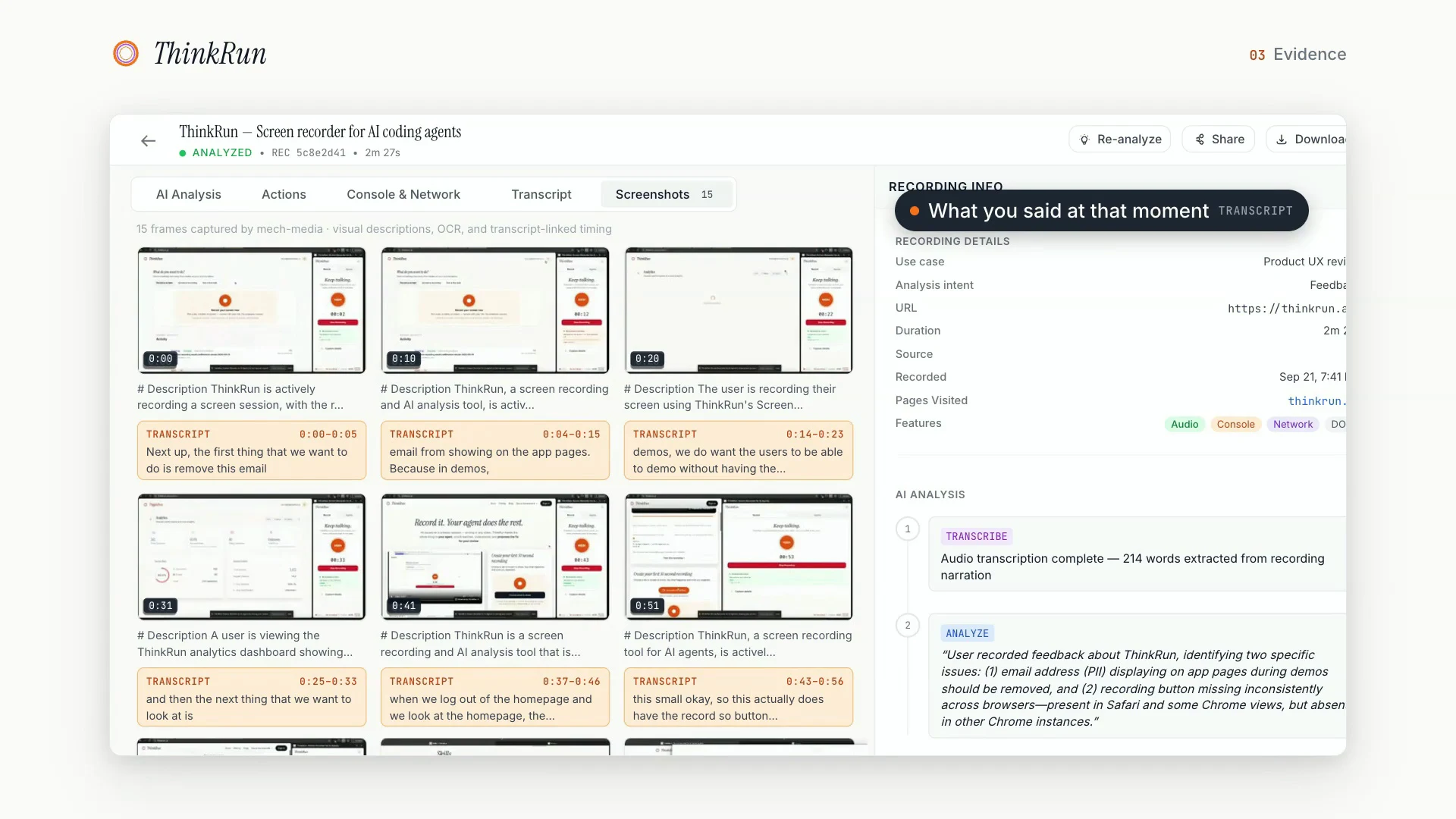Click the transcript card timed 0:37–0:46
The image size is (1456, 819).
[495, 698]
